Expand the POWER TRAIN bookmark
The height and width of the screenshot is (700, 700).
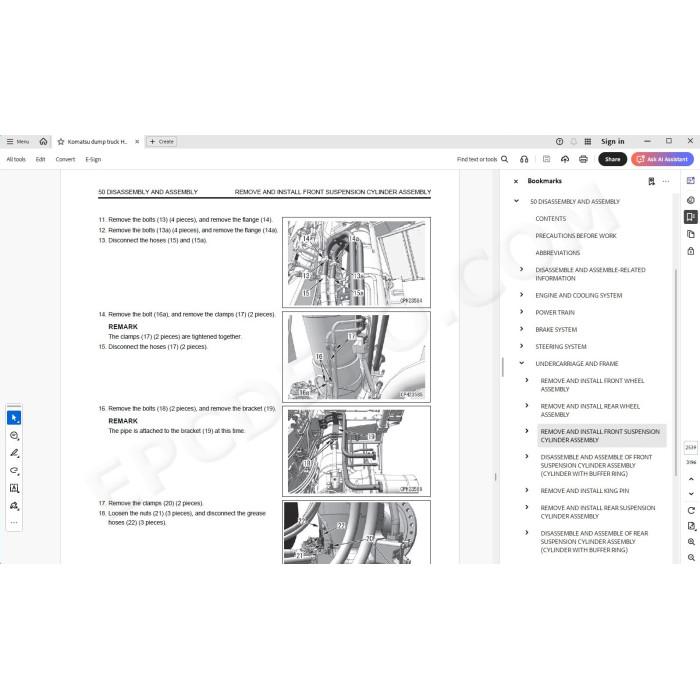521,312
